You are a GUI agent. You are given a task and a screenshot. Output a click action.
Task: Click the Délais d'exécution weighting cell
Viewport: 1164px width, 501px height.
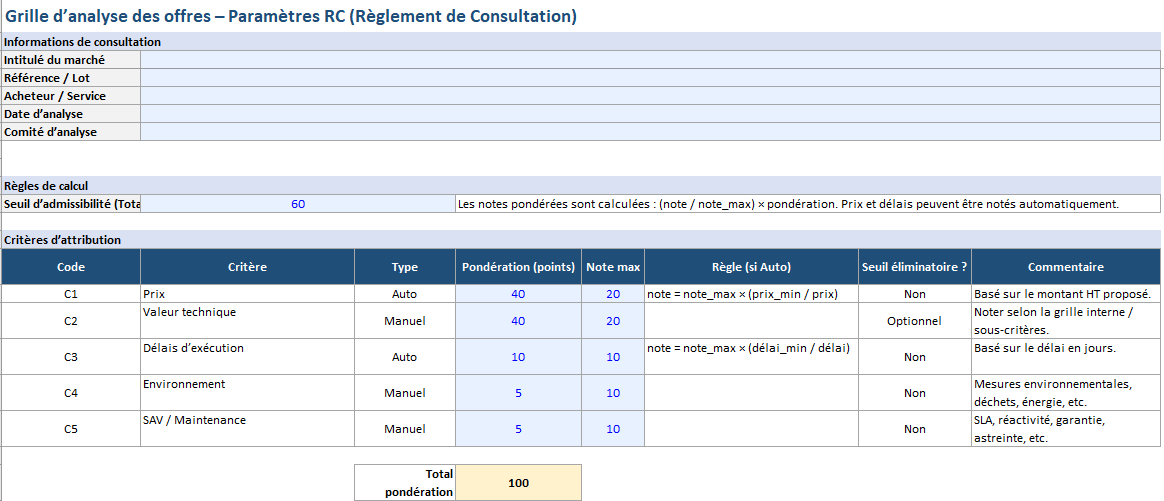(518, 357)
